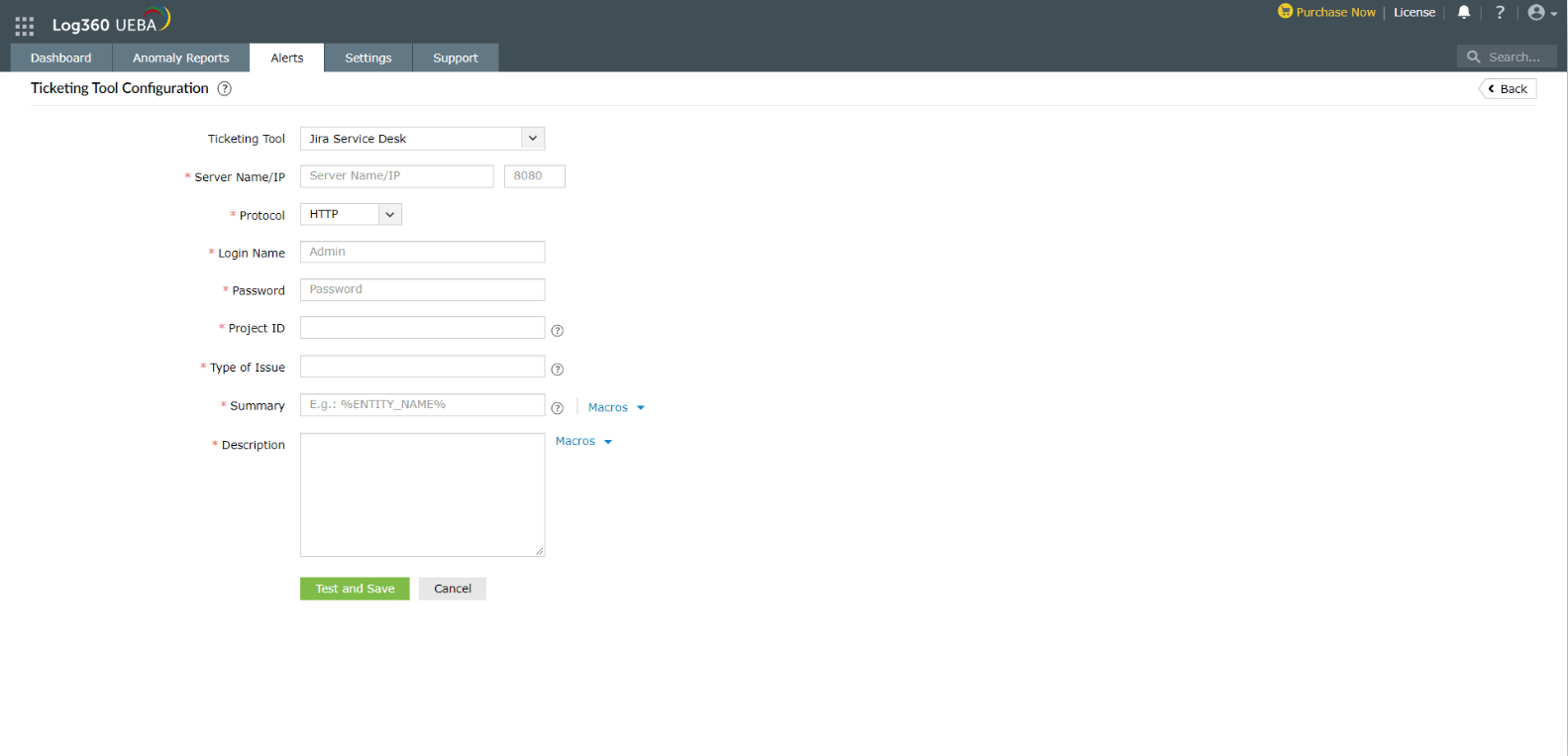Viewport: 1568px width, 756px height.
Task: Click the search magnifier icon
Action: [1474, 56]
